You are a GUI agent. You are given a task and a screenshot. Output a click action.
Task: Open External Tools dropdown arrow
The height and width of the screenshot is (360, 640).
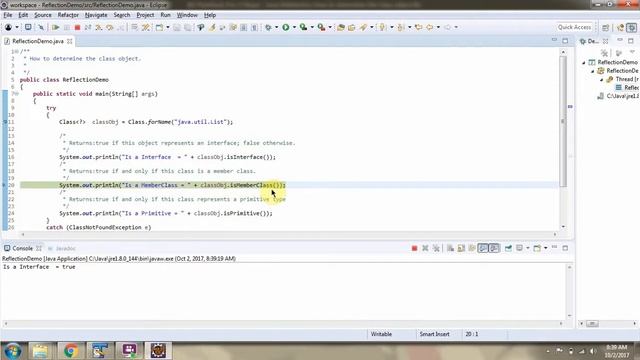pos(330,27)
